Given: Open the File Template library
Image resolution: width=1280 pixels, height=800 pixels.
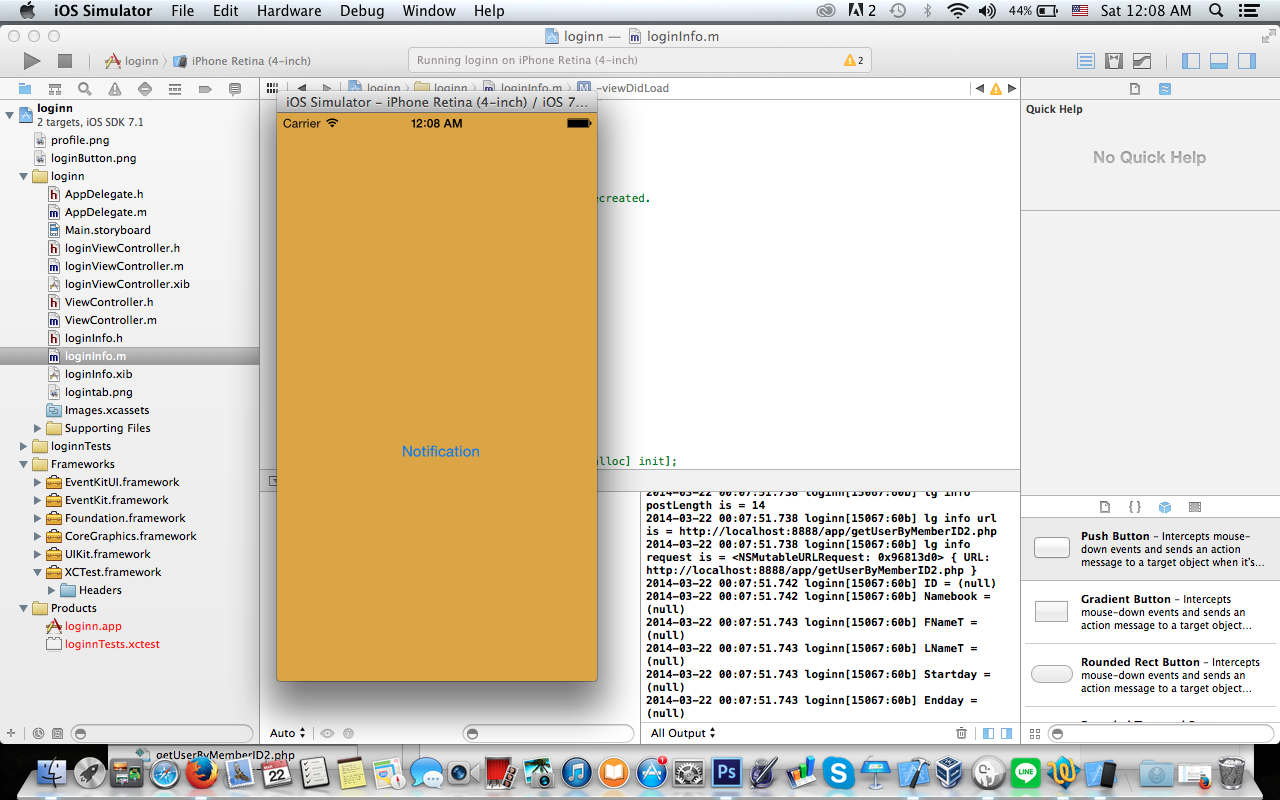Looking at the screenshot, I should [1105, 507].
